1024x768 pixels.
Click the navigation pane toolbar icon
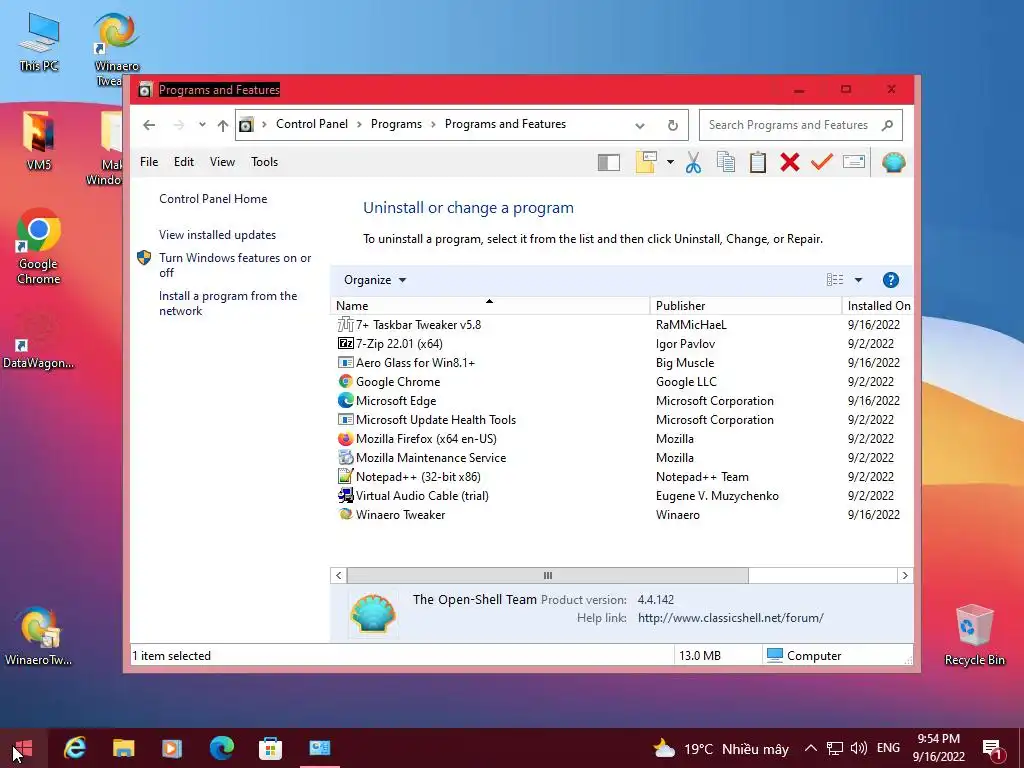click(609, 162)
